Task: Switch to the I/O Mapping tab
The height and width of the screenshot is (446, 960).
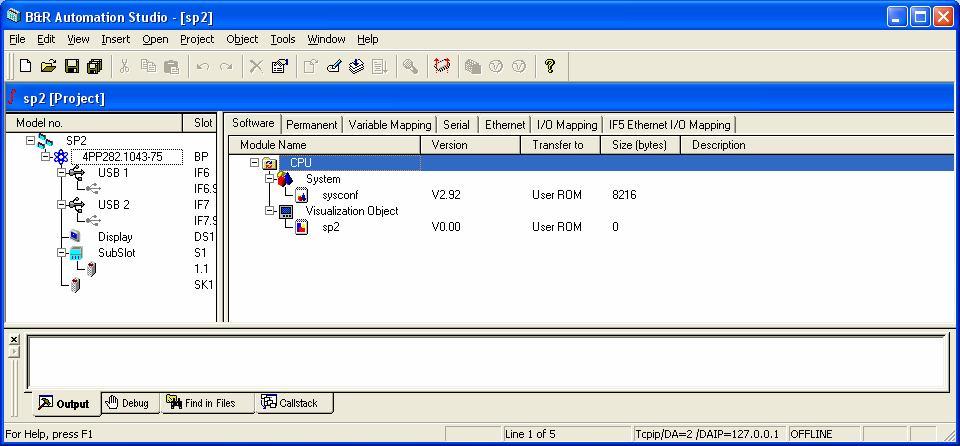Action: [567, 125]
